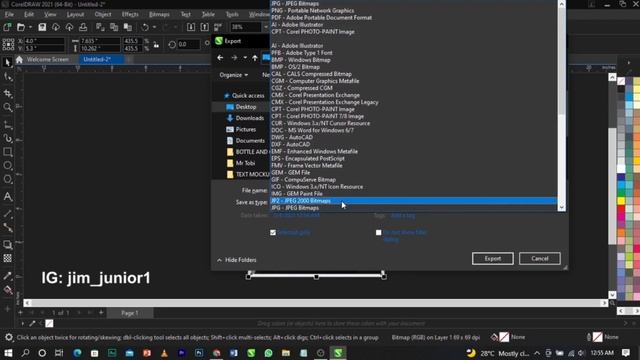The image size is (640, 360).
Task: Open status bar settings gear
Action: click(x=8, y=338)
